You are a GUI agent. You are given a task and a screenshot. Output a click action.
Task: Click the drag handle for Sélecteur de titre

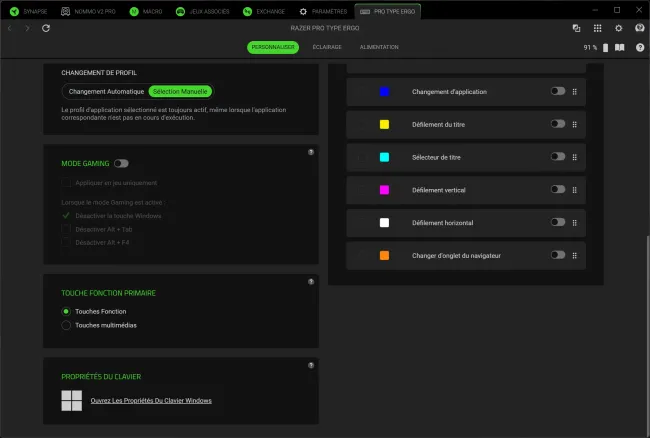(x=575, y=157)
